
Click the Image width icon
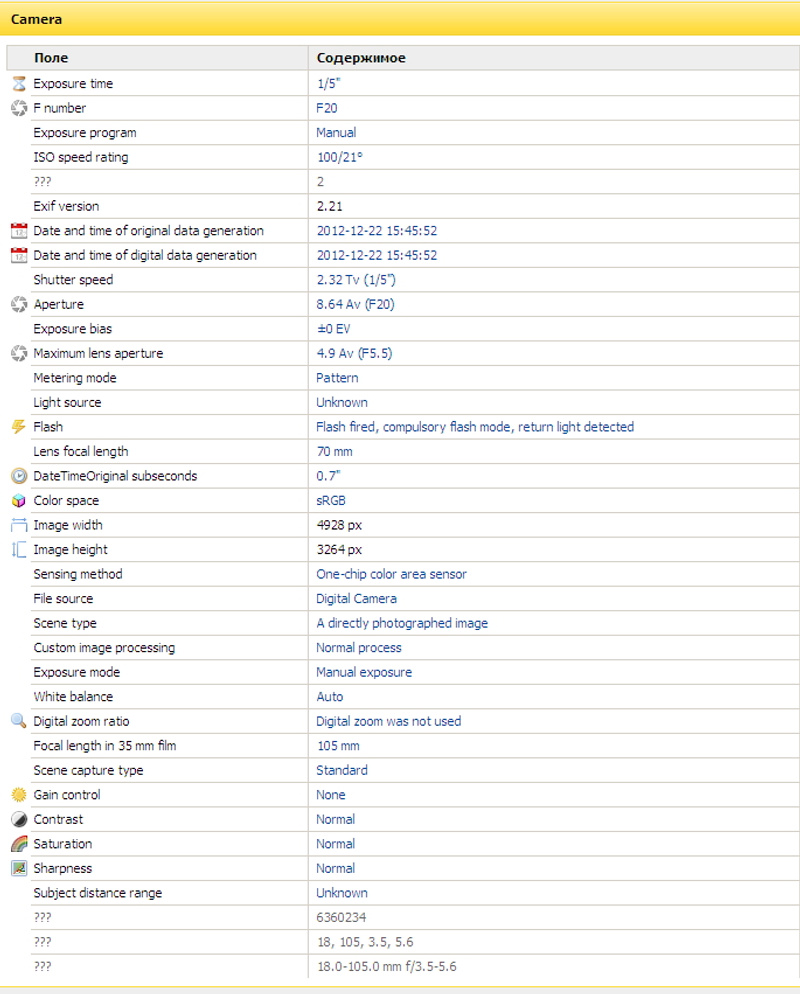pyautogui.click(x=18, y=525)
